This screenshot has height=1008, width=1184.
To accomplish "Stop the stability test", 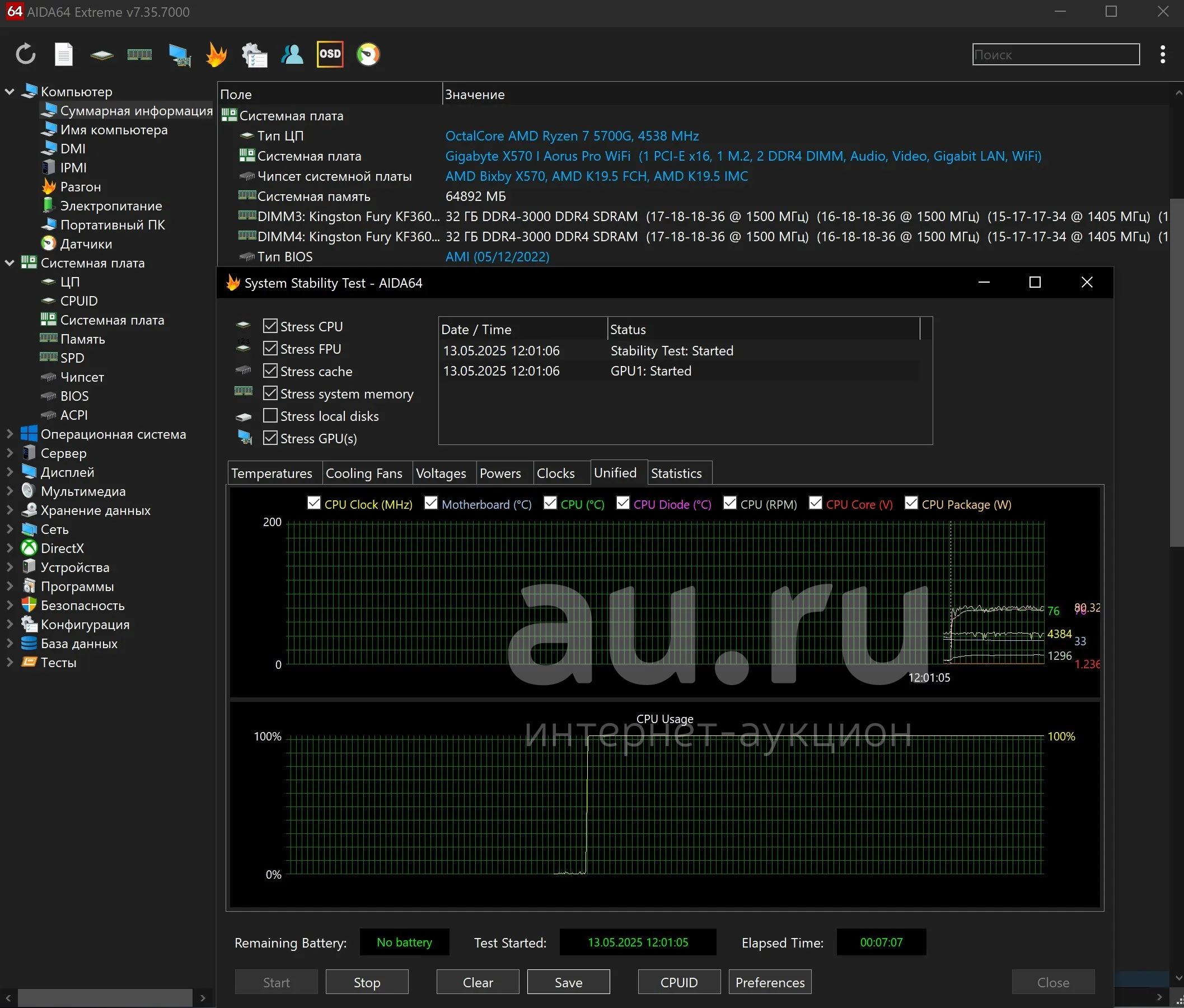I will coord(367,982).
